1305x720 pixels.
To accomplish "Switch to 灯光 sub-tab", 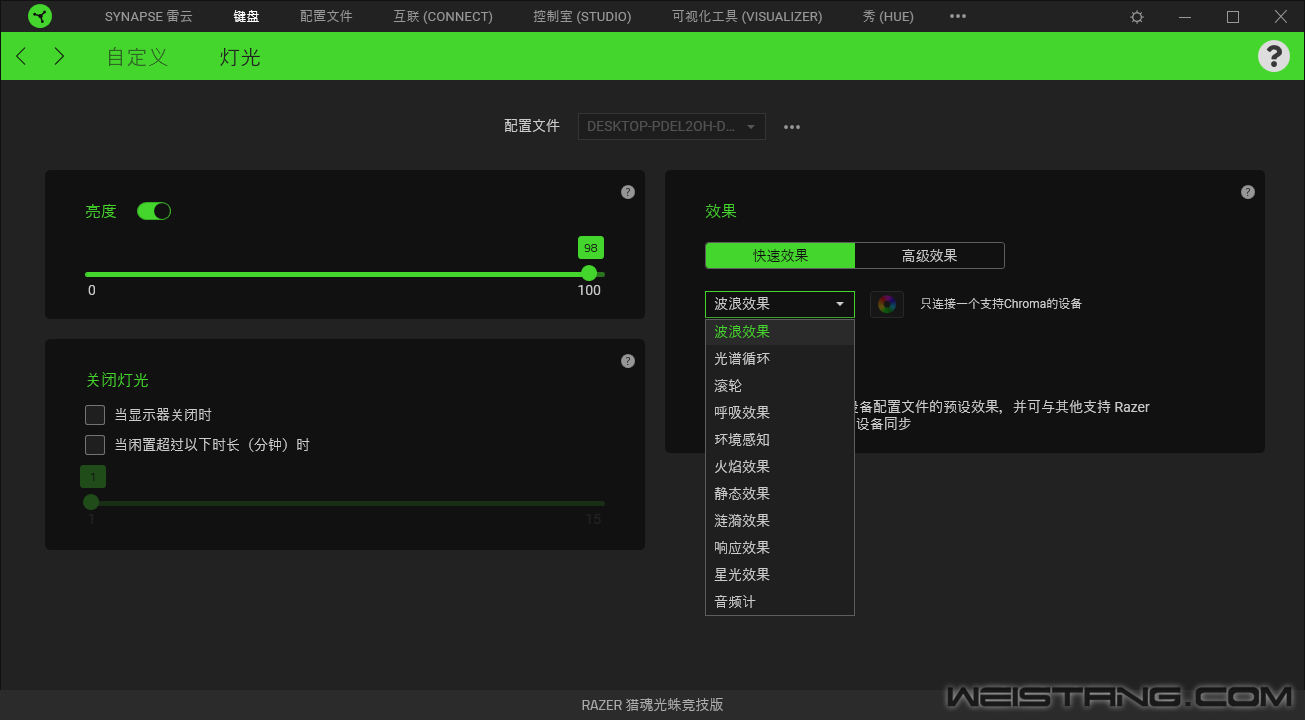I will (x=240, y=57).
